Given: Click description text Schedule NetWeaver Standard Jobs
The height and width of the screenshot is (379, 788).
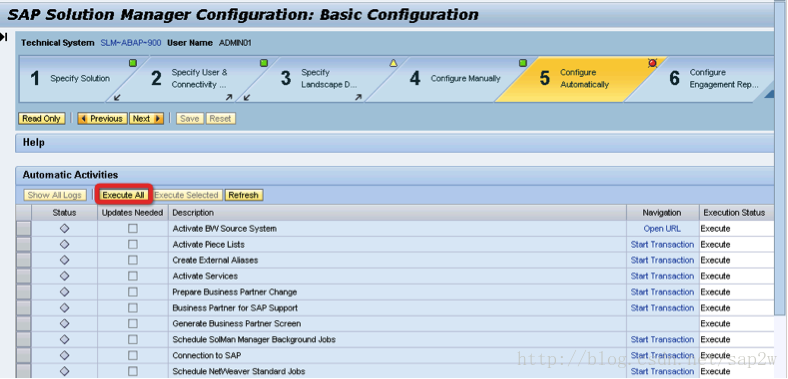Looking at the screenshot, I should click(239, 371).
